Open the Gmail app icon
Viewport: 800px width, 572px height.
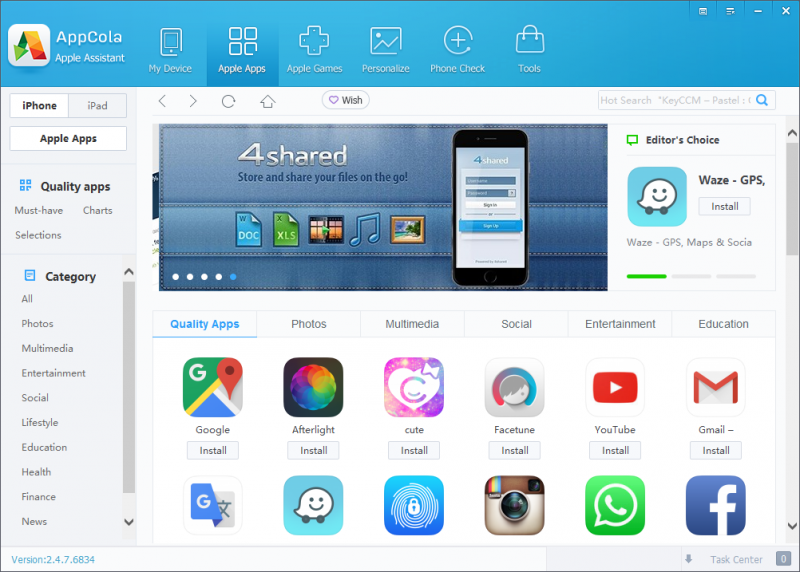point(715,387)
